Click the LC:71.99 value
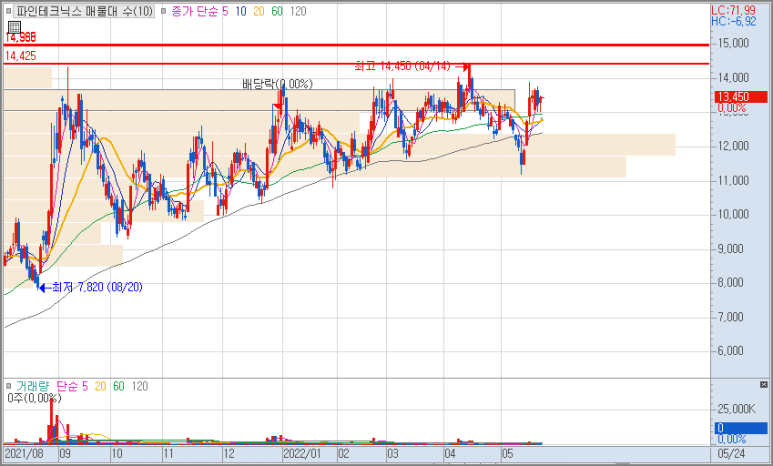 pyautogui.click(x=734, y=10)
